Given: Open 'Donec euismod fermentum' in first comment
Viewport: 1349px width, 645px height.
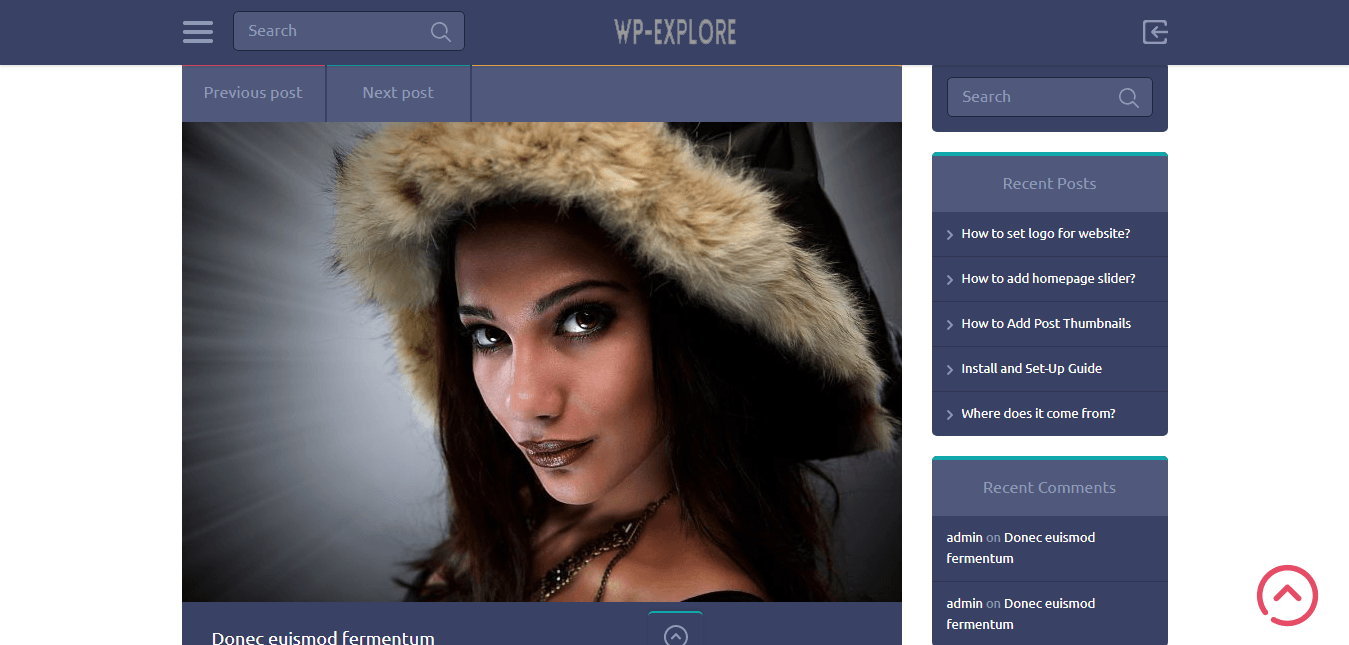Looking at the screenshot, I should 1021,548.
